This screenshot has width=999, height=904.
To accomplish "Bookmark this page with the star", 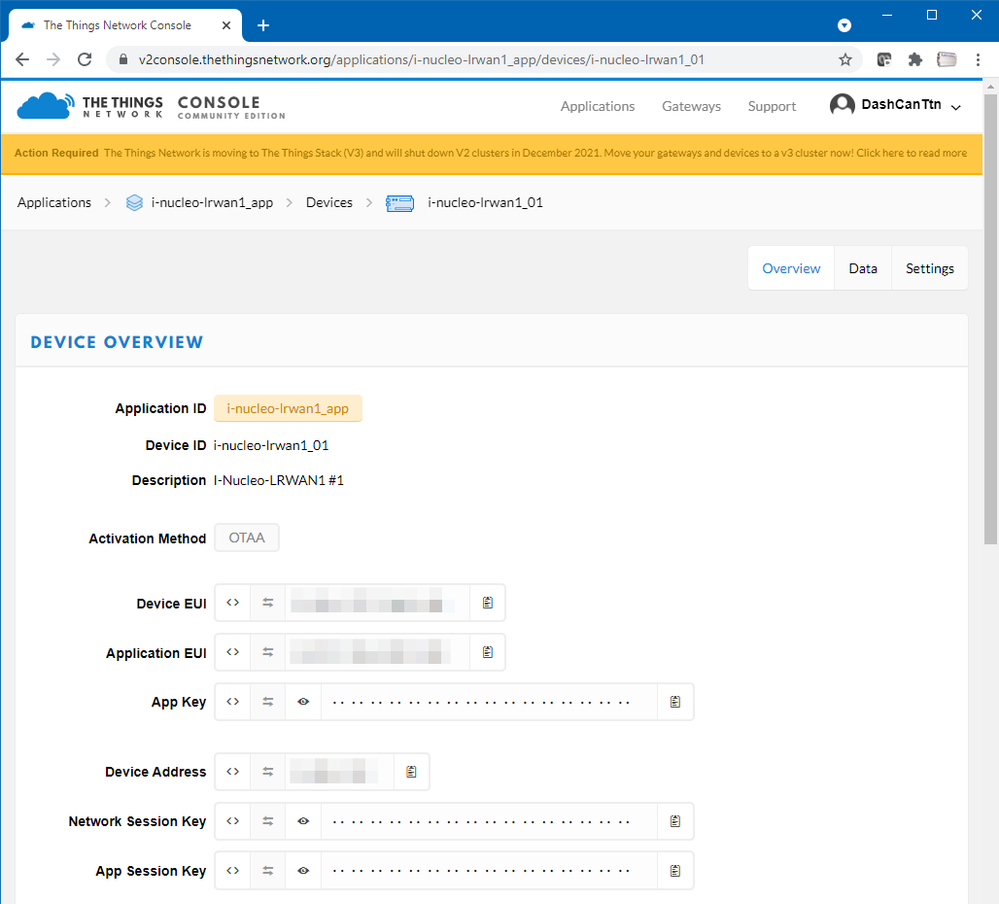I will pyautogui.click(x=845, y=60).
